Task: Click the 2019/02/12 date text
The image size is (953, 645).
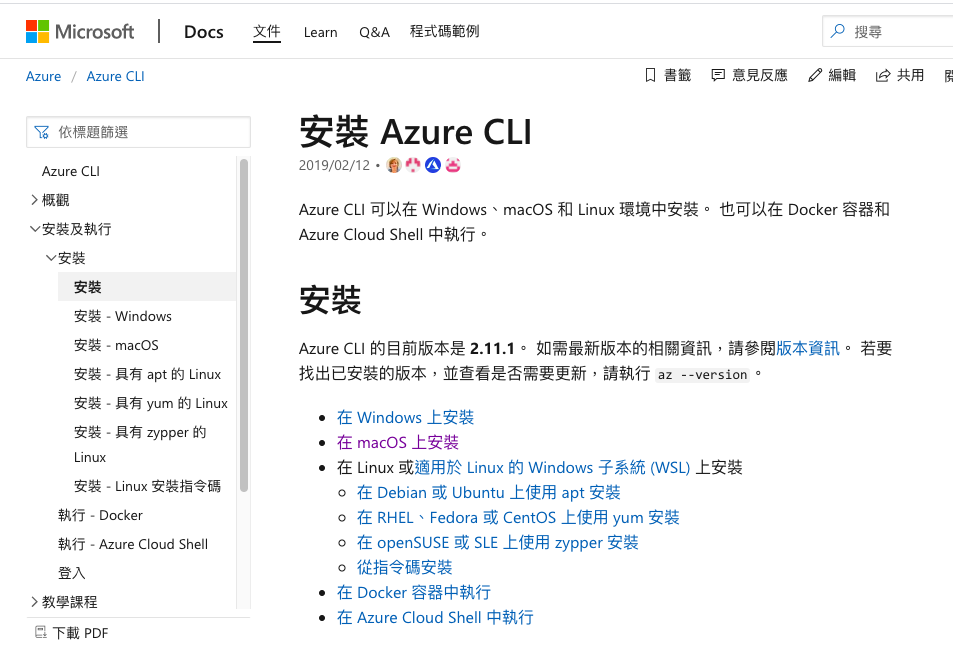Action: 334,165
